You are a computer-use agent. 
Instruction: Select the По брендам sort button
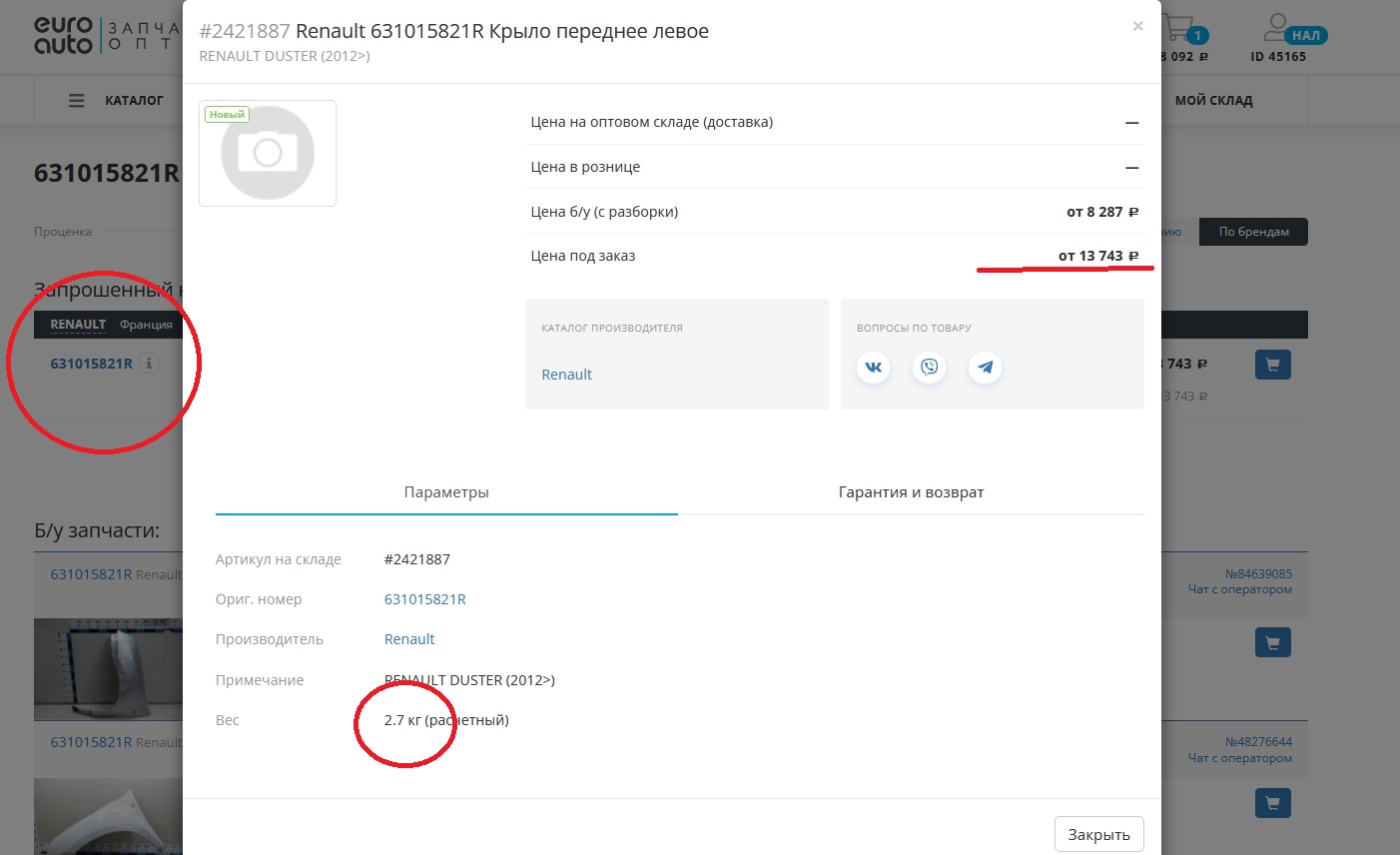(x=1253, y=232)
